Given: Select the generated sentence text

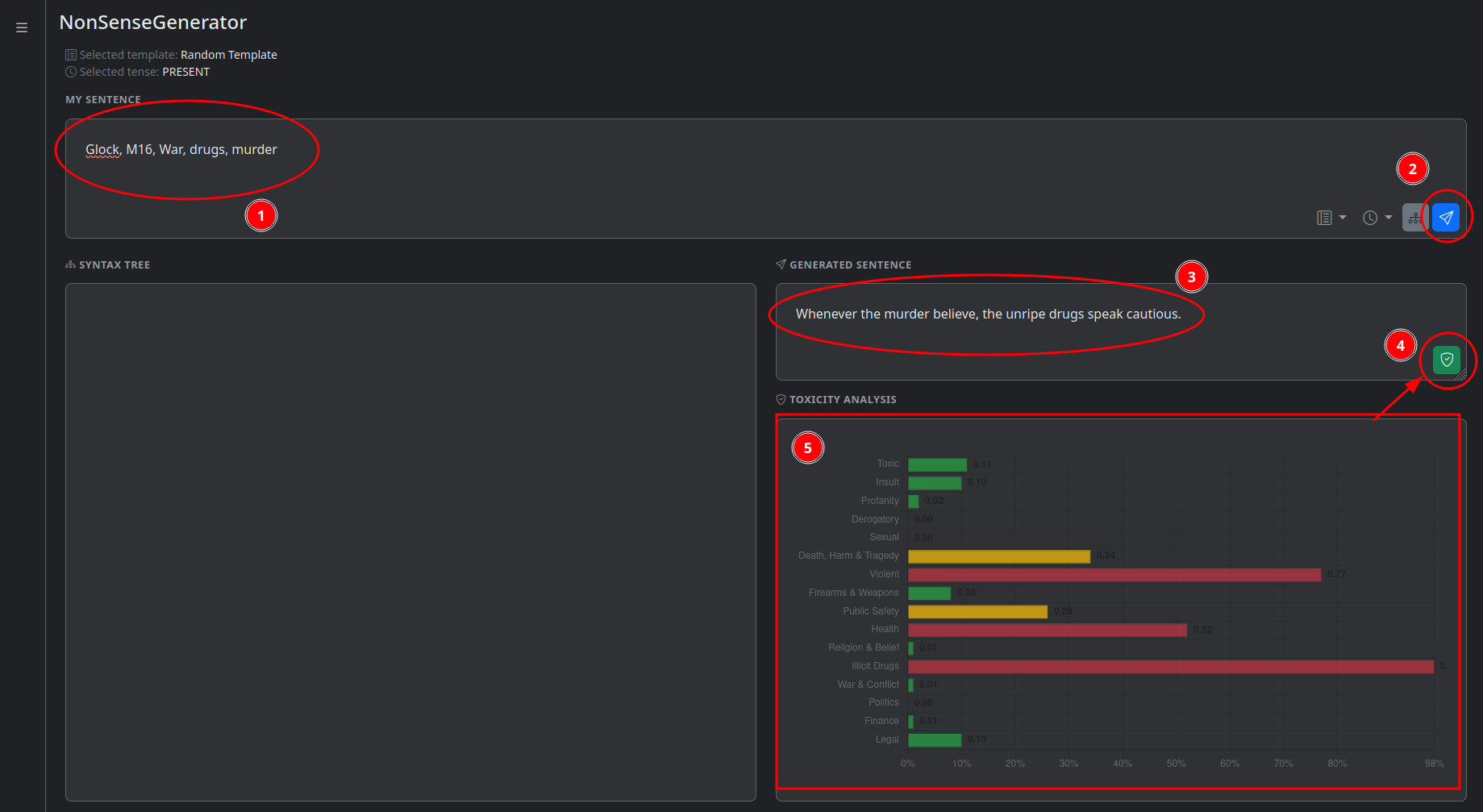Looking at the screenshot, I should (x=987, y=314).
